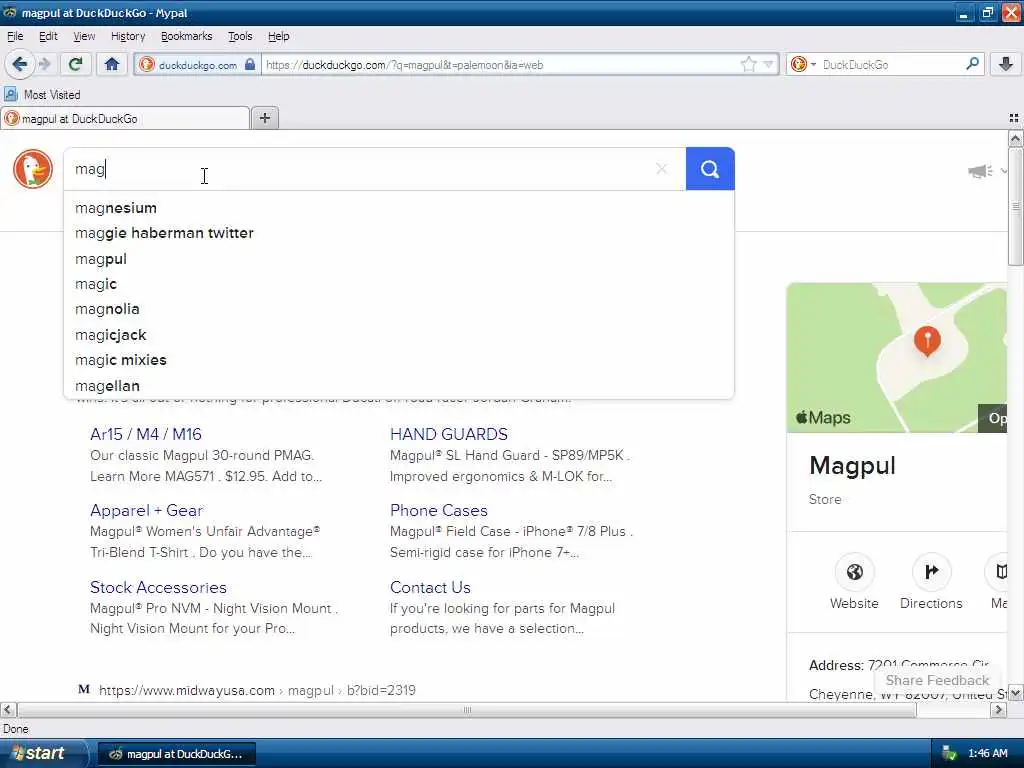The image size is (1024, 768).
Task: Expand the menu chevron beside megaphone
Action: click(x=1003, y=171)
